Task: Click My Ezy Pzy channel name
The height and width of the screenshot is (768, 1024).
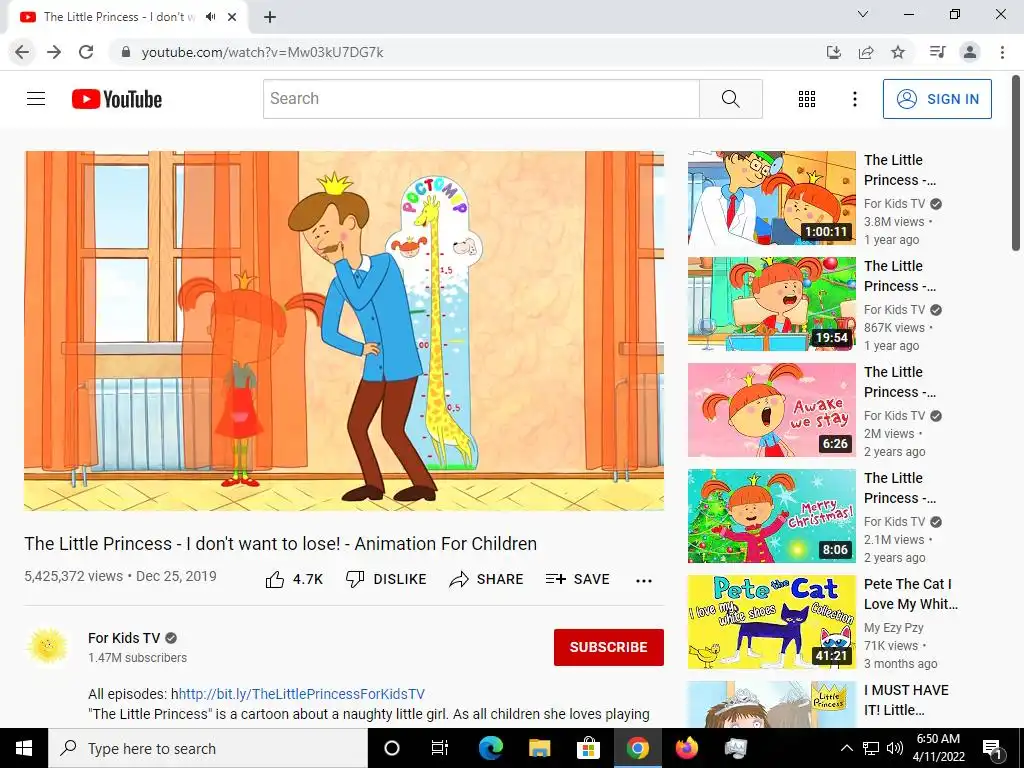Action: (893, 628)
